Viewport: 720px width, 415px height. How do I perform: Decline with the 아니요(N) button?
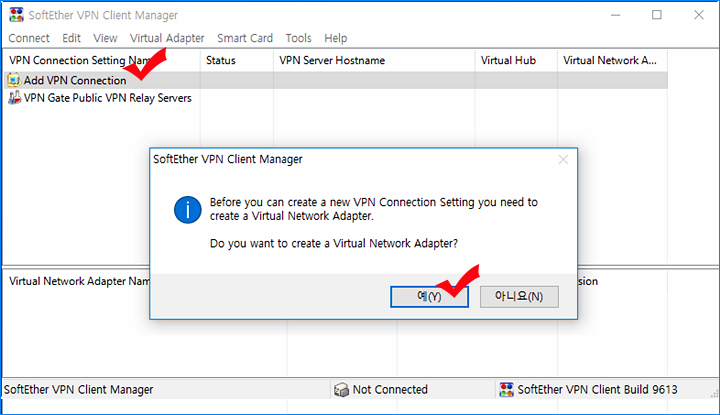click(x=519, y=297)
